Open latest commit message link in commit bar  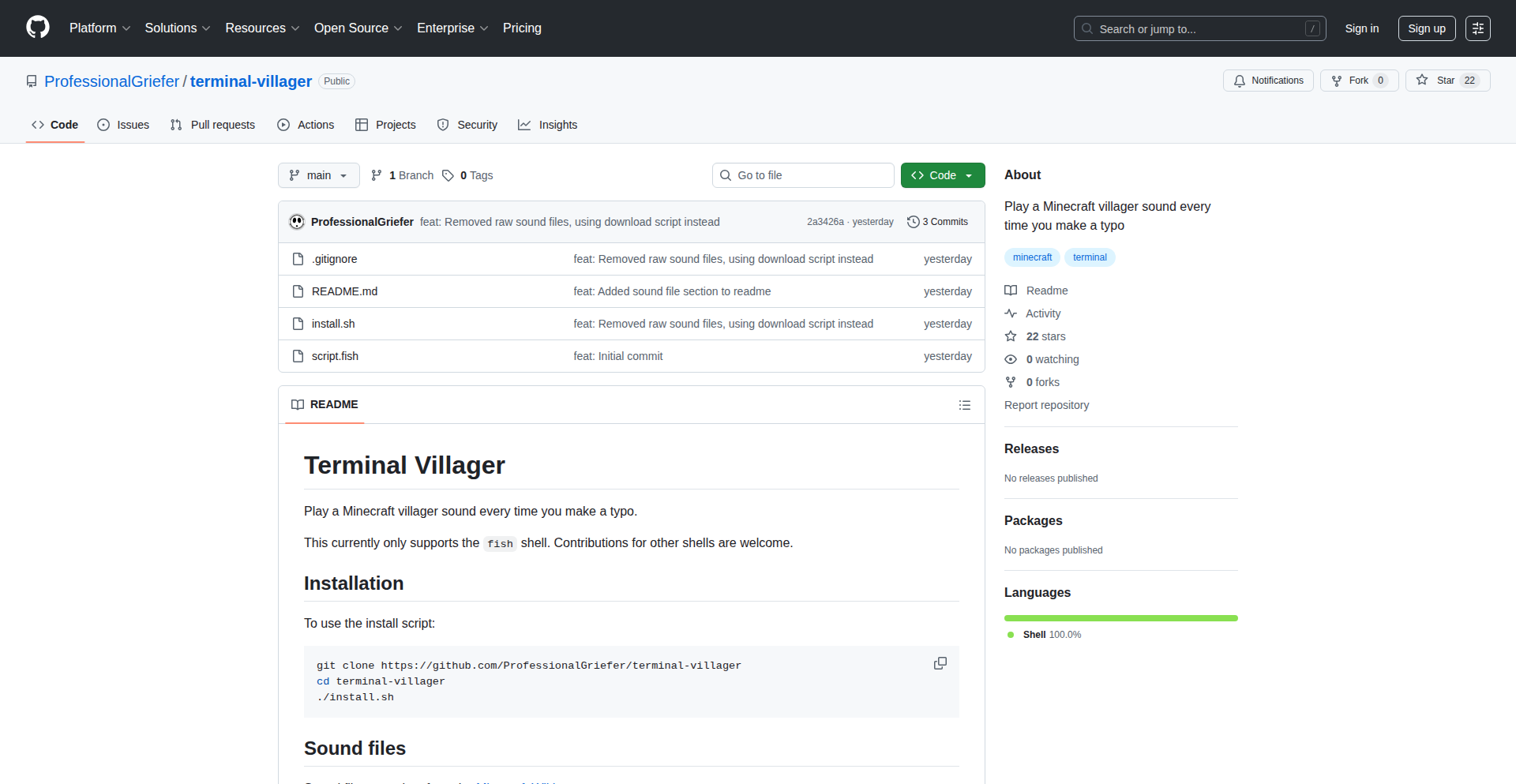click(x=569, y=222)
